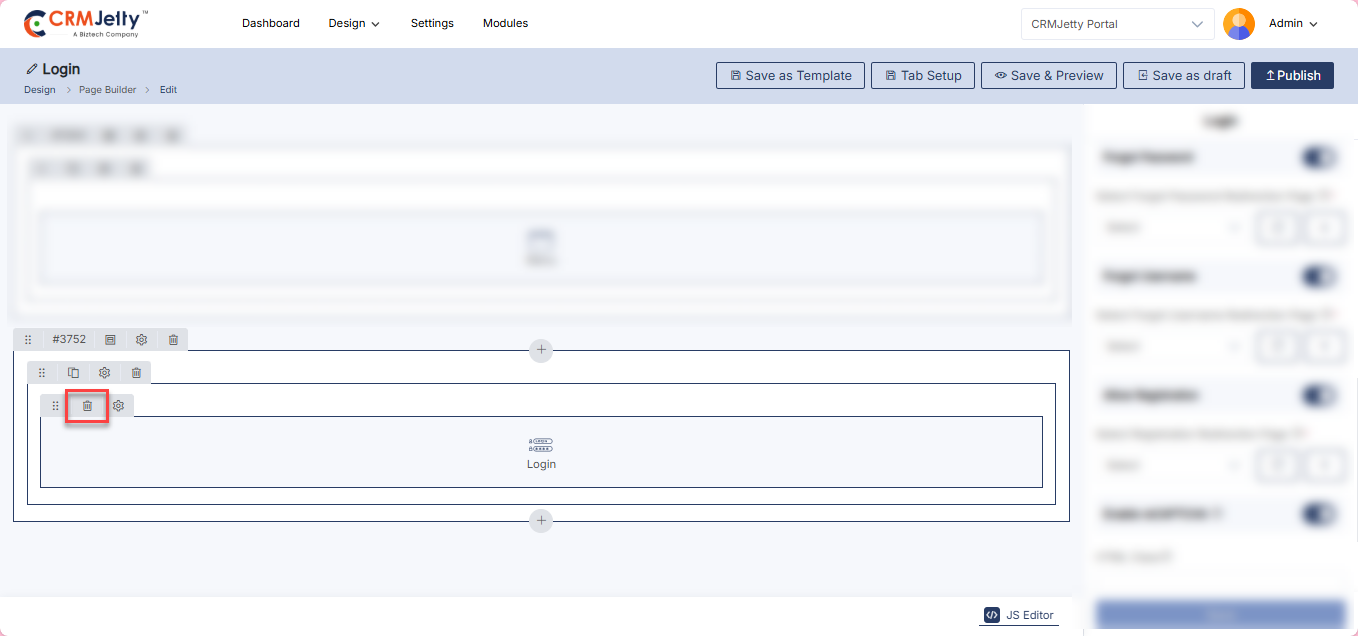Delete the Login widget using its trash icon
The image size is (1358, 636).
click(87, 406)
